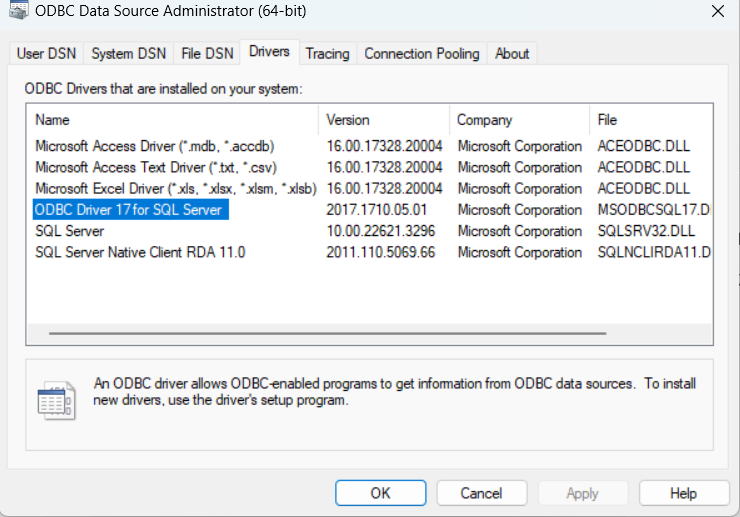The width and height of the screenshot is (740, 517).
Task: Click version 2017.1710.05.01 cell
Action: (x=377, y=210)
